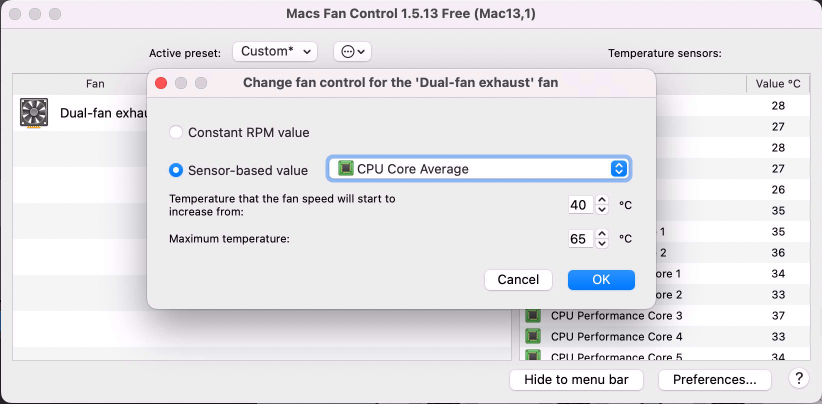Click the help question mark button

798,379
